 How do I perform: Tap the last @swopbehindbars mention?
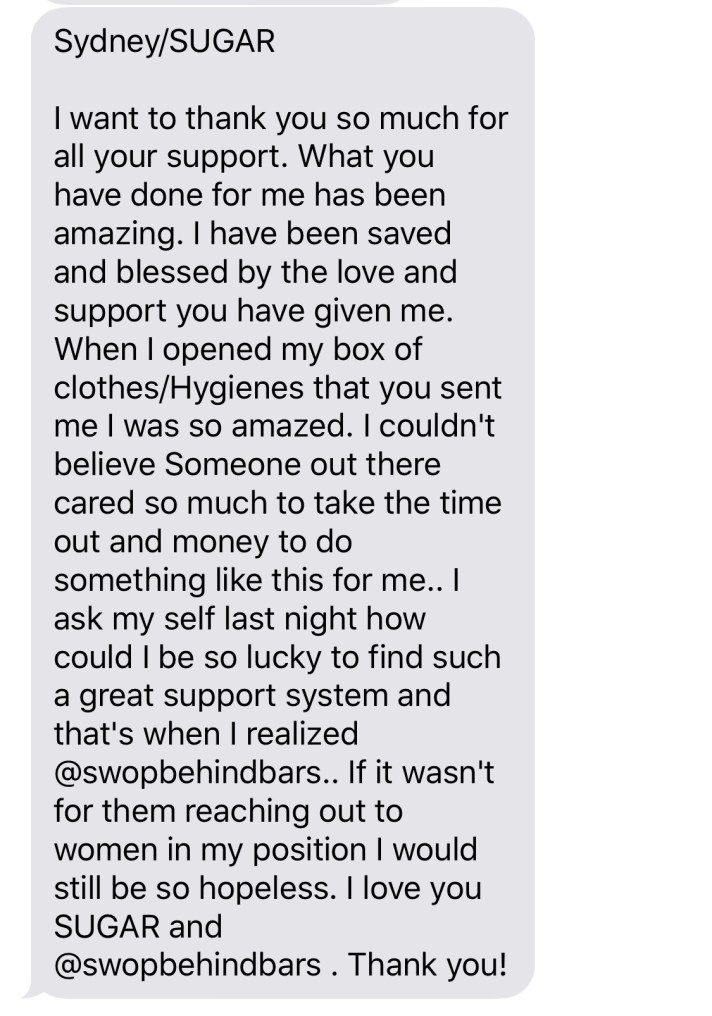187,965
